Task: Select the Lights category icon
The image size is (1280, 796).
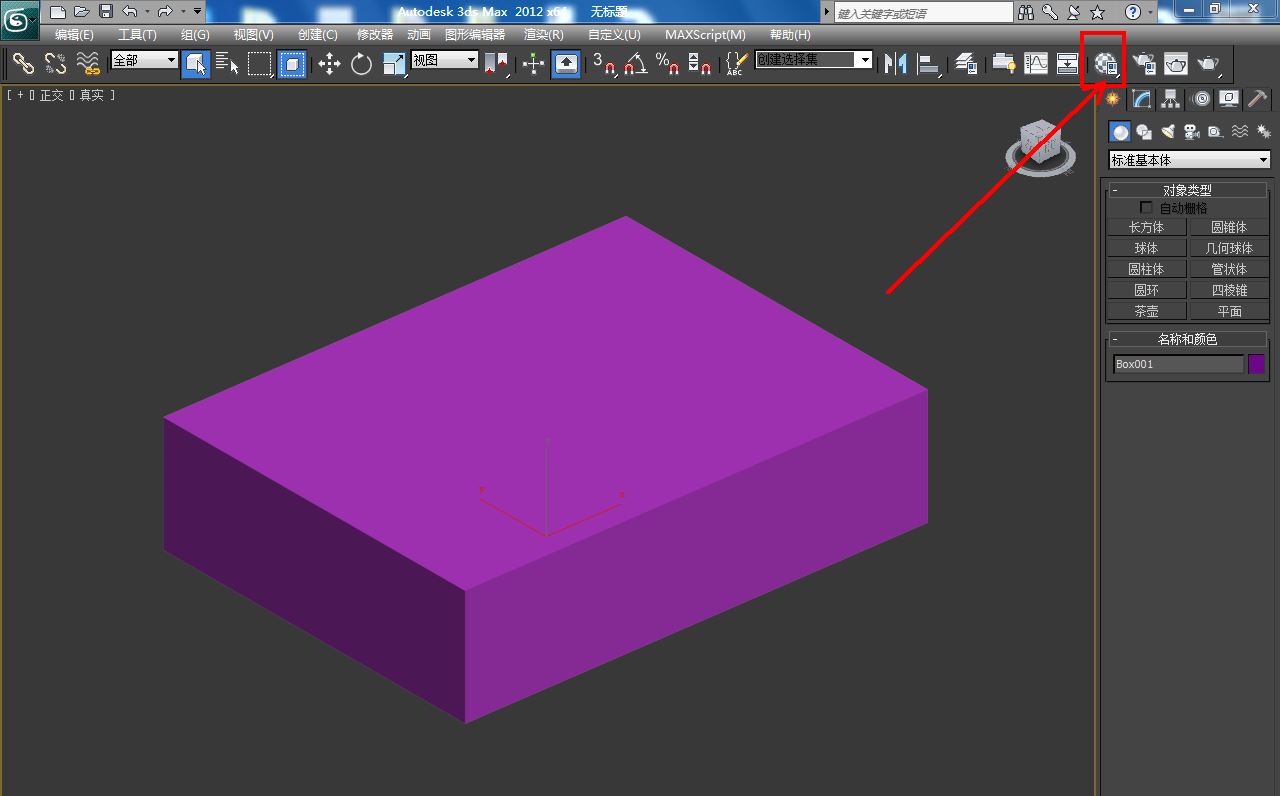Action: tap(1167, 132)
